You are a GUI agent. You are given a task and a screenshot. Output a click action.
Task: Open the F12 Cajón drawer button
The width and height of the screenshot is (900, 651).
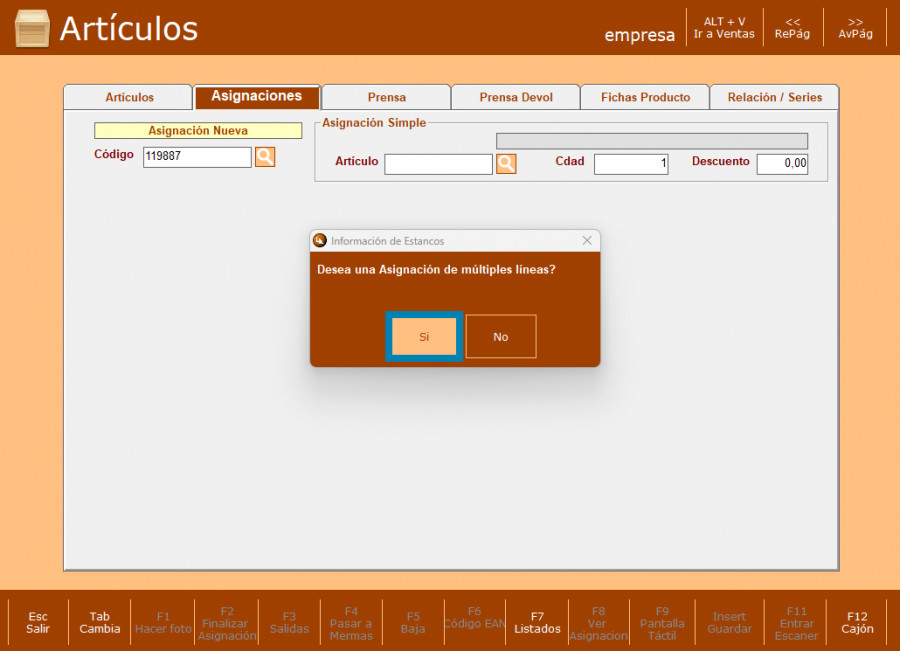tap(857, 623)
